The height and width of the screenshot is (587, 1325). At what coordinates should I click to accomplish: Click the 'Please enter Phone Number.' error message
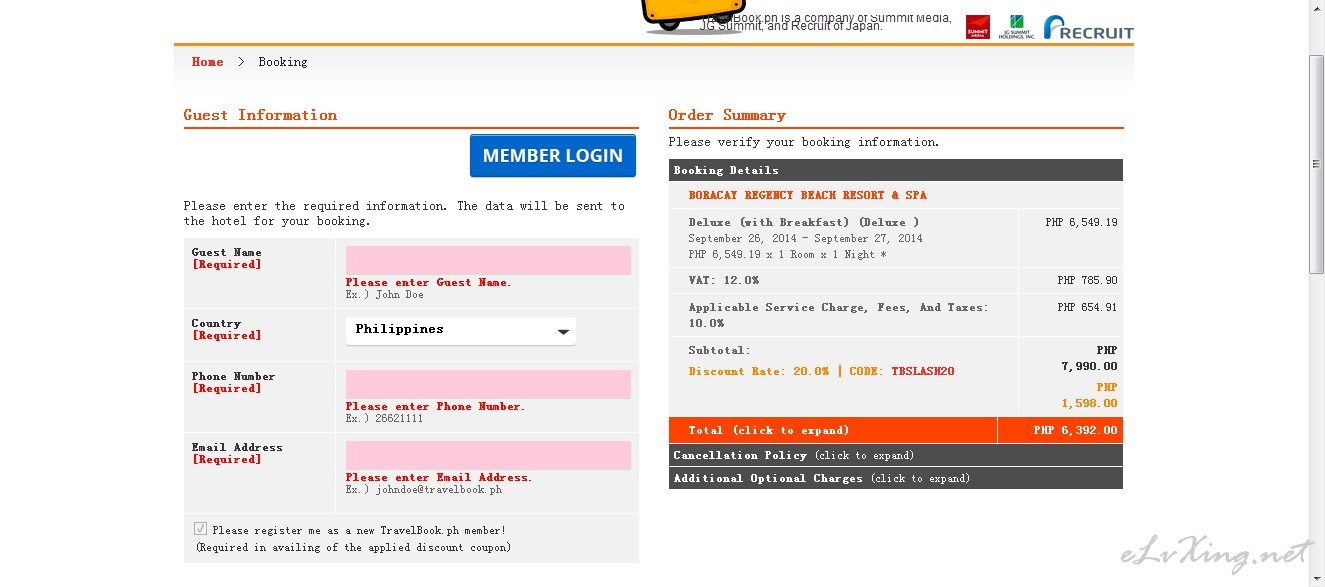[435, 407]
